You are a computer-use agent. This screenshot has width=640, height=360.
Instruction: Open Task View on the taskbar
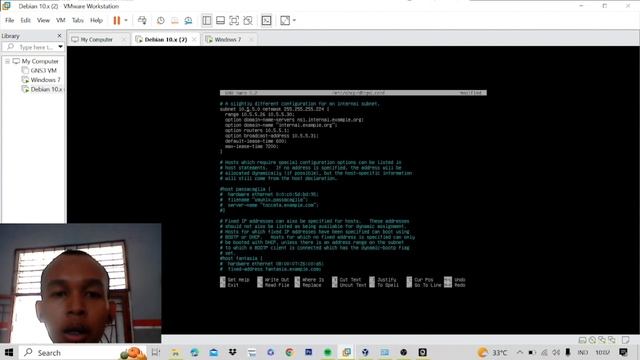pos(156,352)
